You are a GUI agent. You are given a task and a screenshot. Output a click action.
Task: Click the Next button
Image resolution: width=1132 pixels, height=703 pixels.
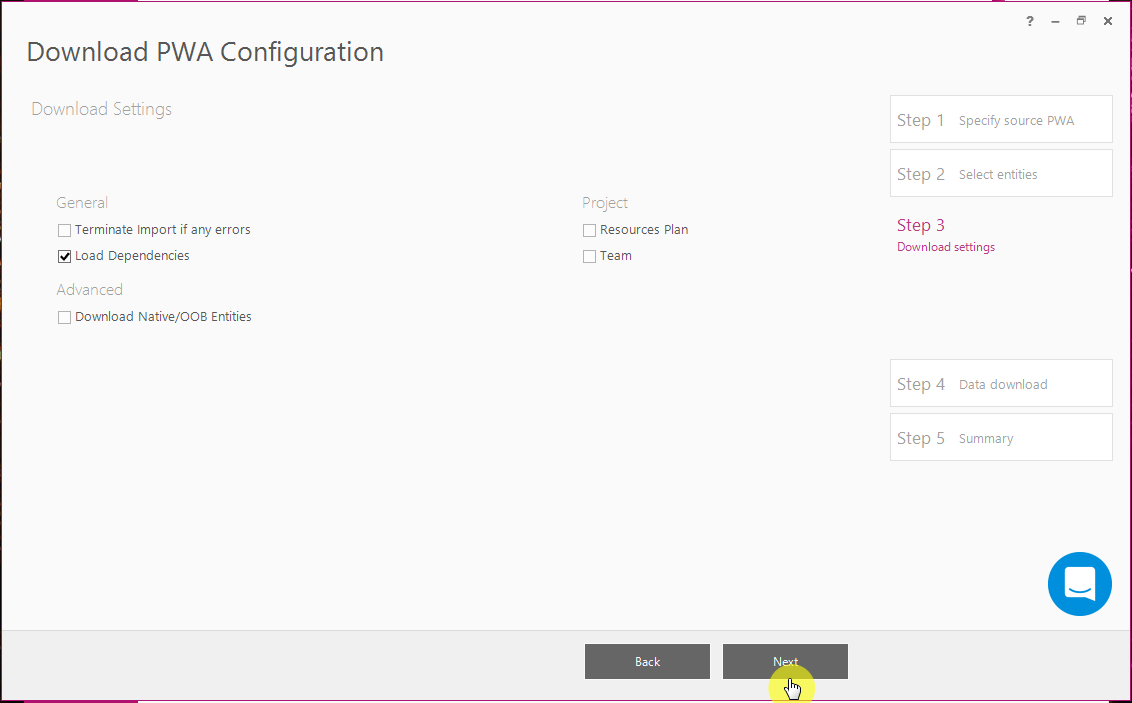(785, 662)
